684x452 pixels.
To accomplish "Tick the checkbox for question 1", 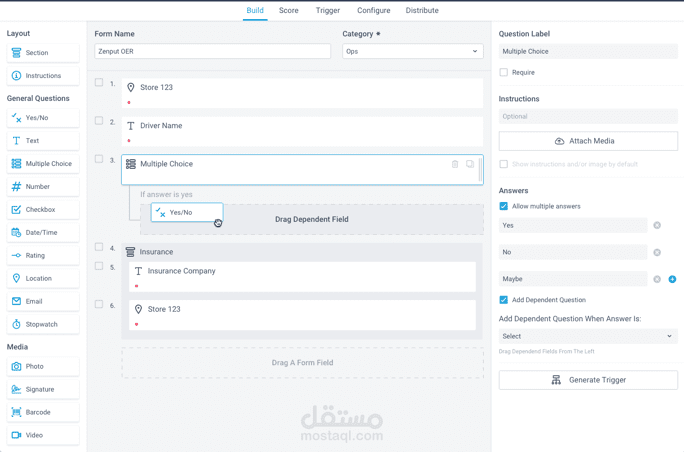I will coord(99,82).
